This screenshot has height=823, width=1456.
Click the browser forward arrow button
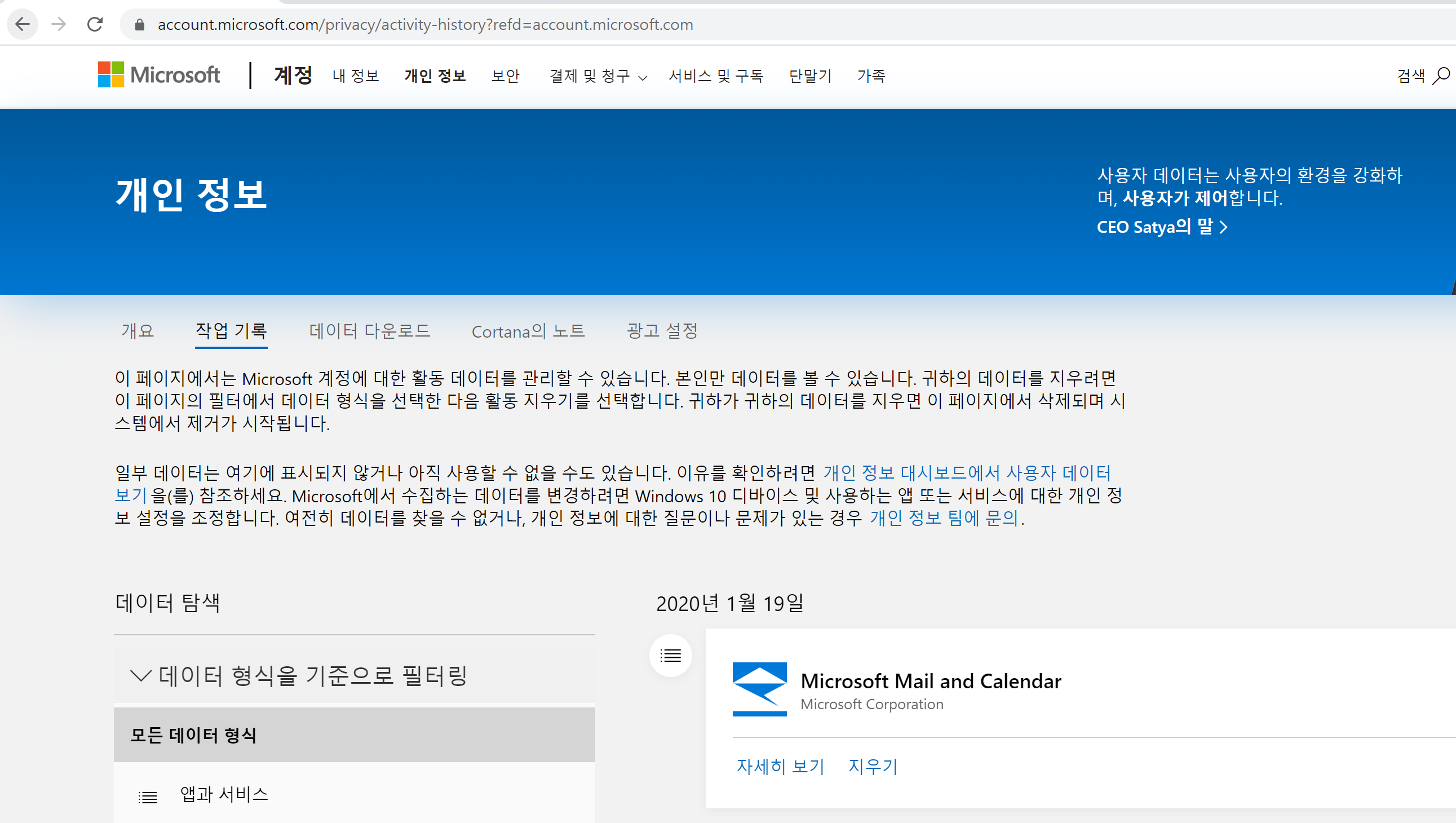(59, 24)
